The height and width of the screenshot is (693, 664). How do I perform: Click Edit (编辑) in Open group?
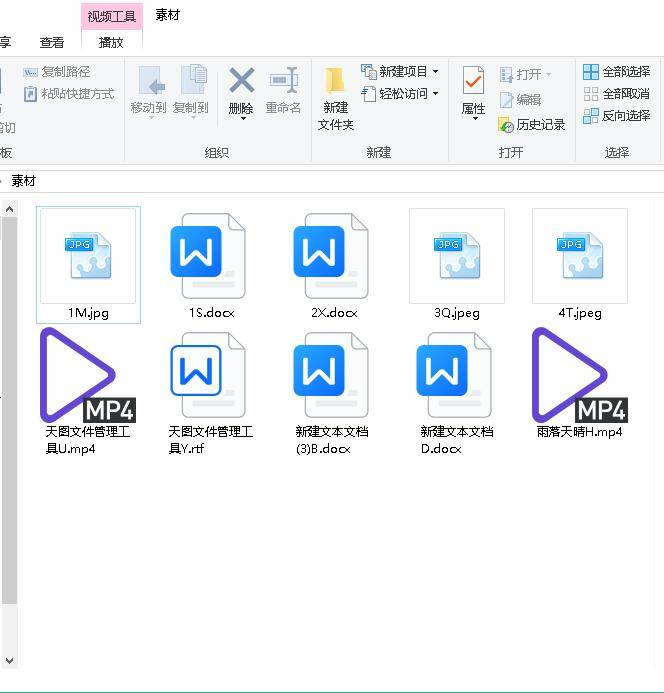coord(520,100)
